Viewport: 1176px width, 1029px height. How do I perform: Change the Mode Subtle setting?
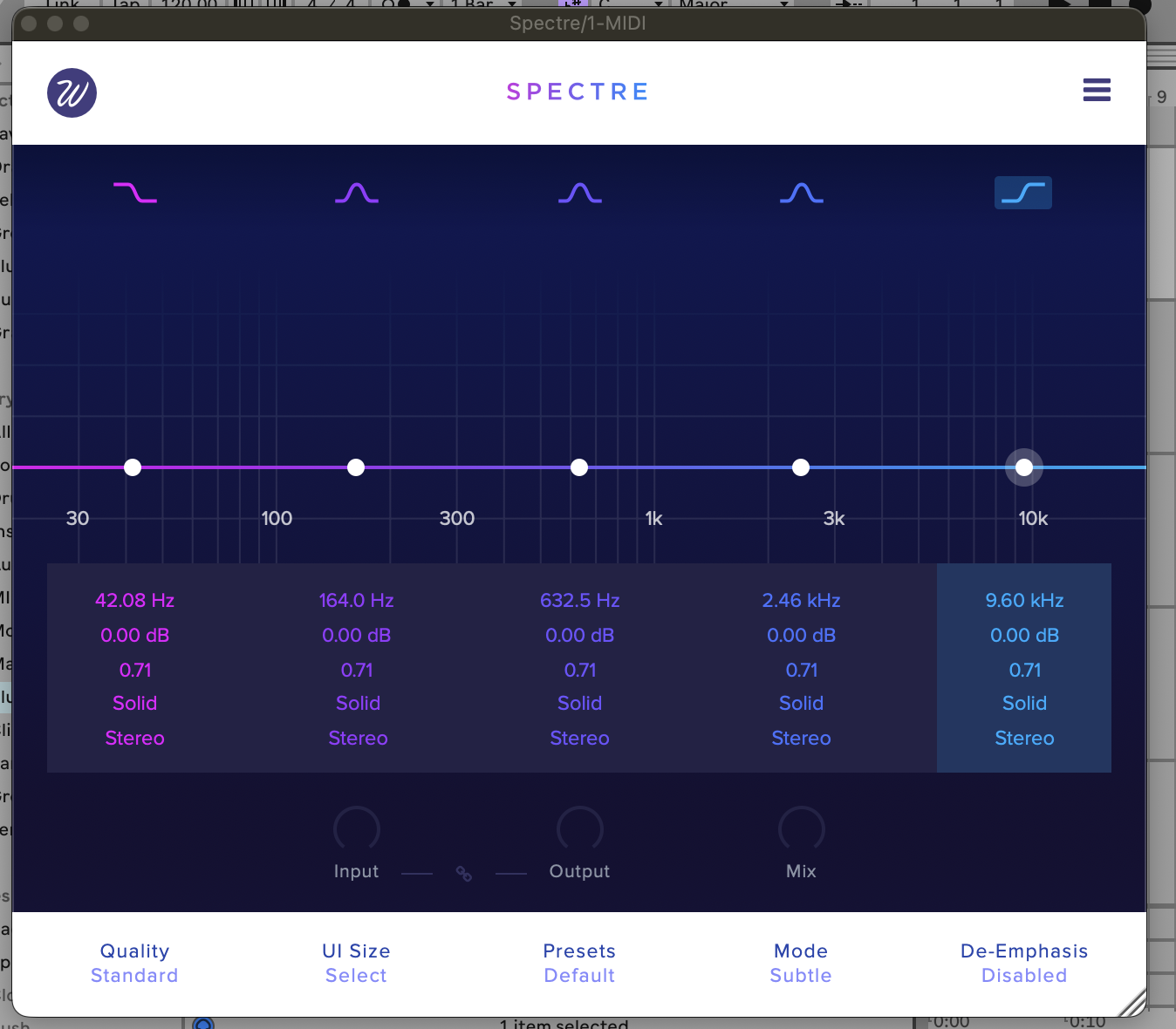[801, 975]
